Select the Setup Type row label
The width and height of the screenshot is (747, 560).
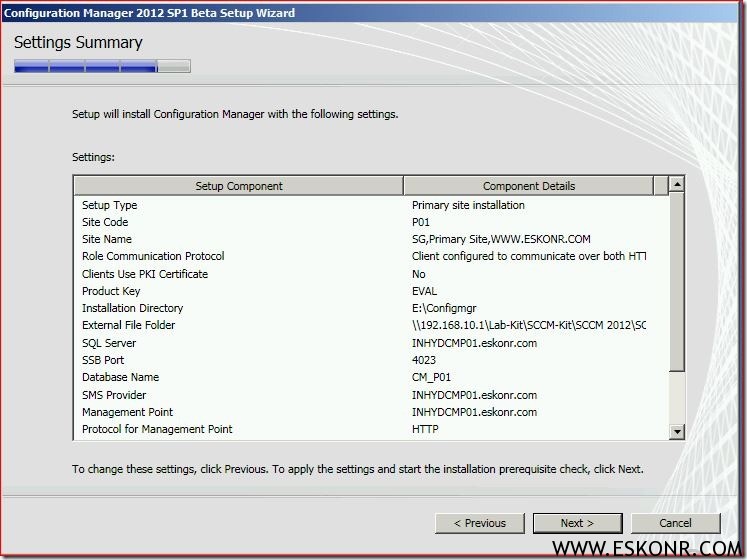[x=110, y=205]
